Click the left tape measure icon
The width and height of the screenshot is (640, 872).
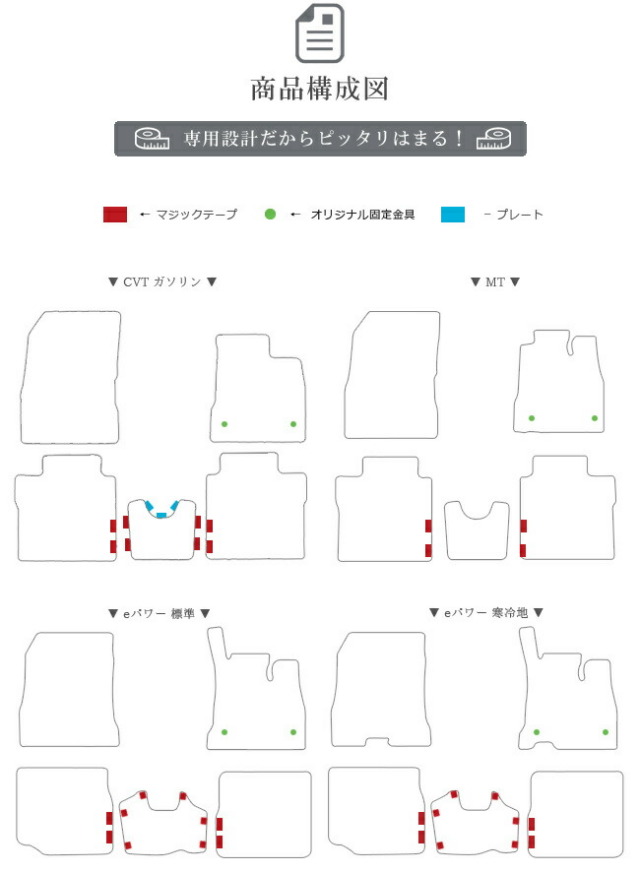click(x=152, y=138)
